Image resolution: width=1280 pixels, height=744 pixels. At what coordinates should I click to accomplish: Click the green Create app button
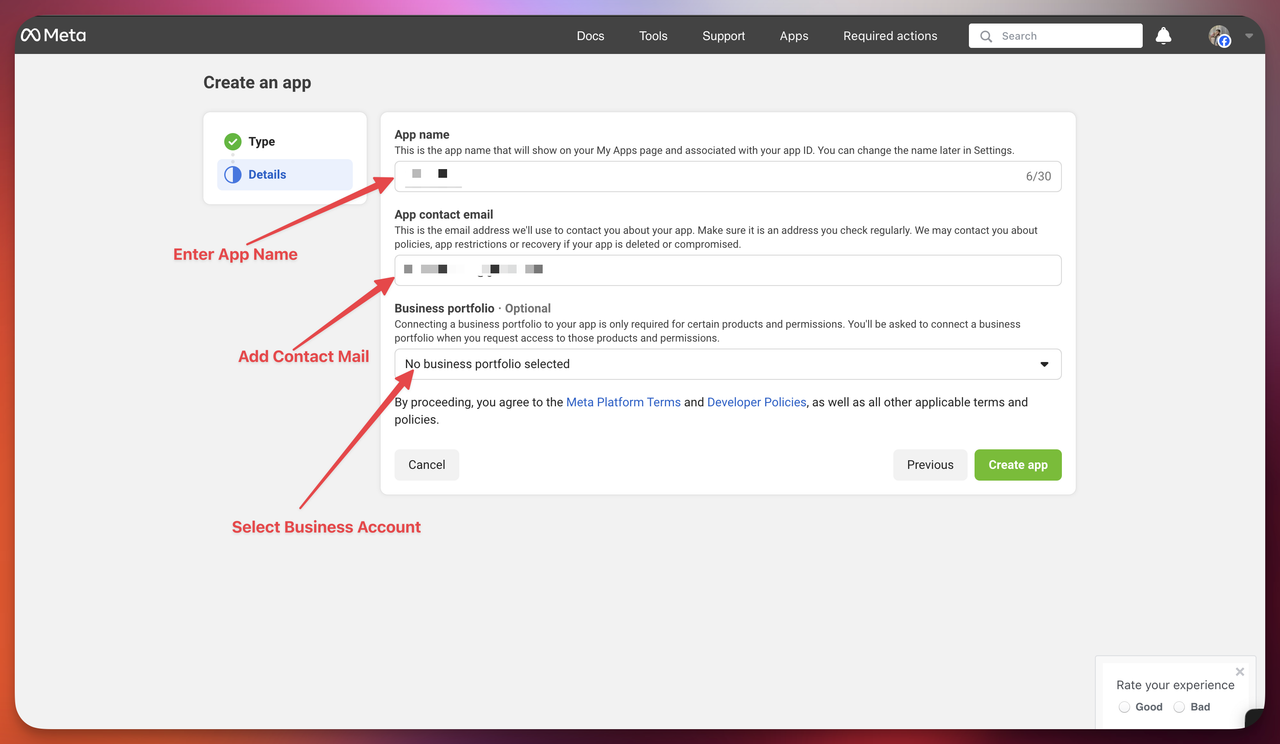point(1018,465)
